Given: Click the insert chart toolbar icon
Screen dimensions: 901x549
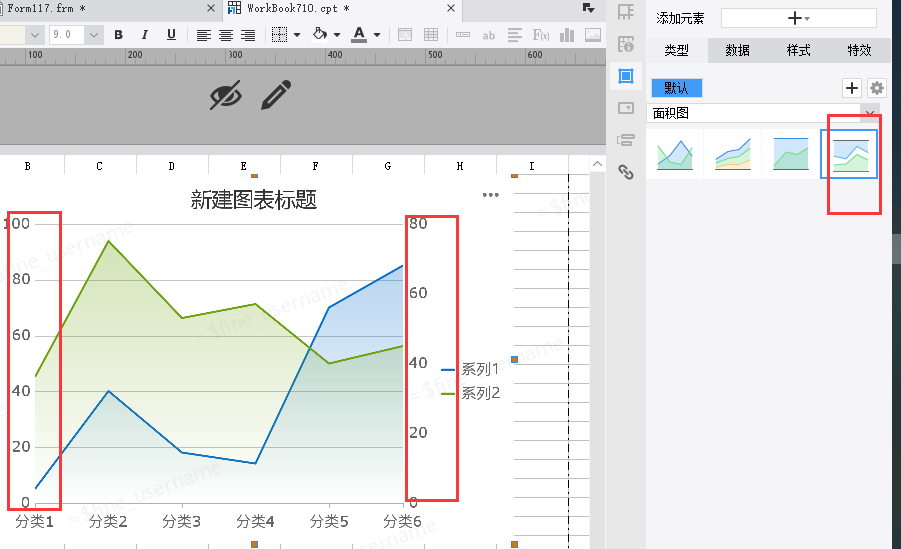Looking at the screenshot, I should (x=568, y=35).
